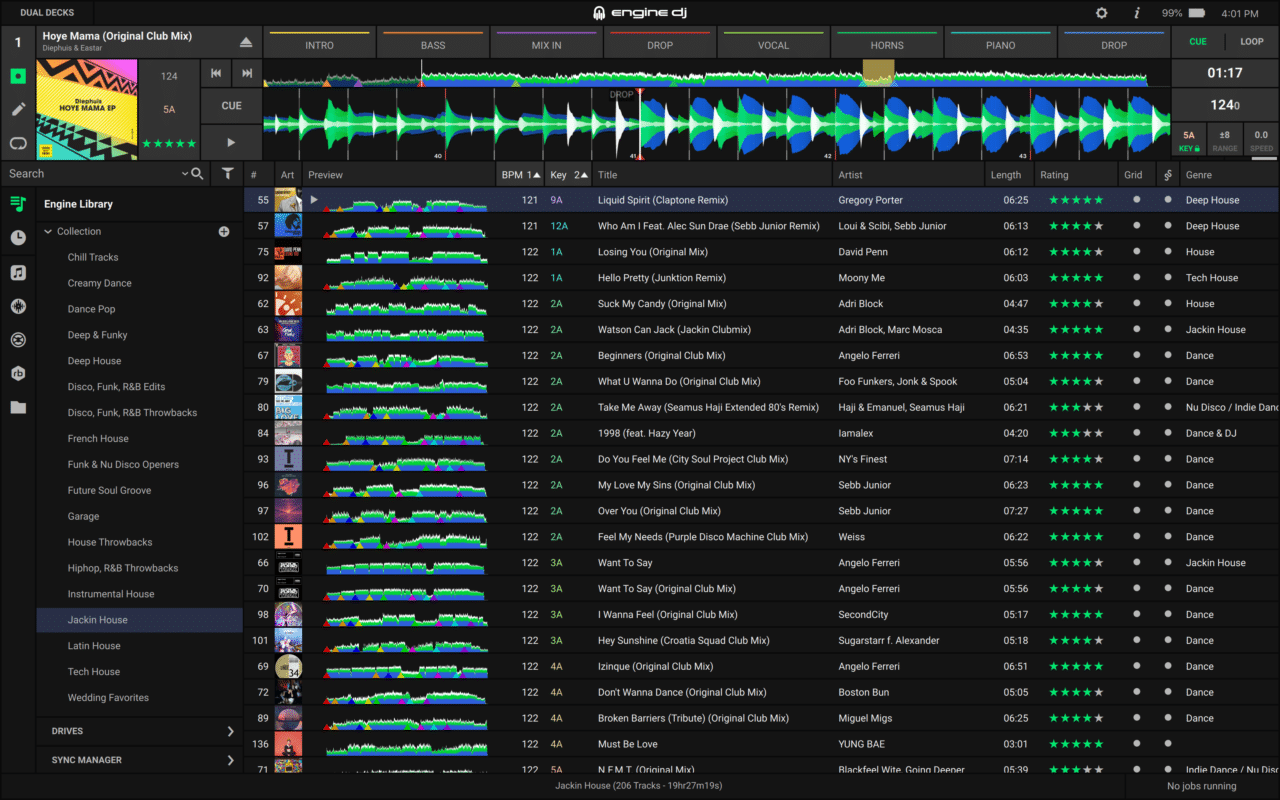
Task: Expand the DRIVES section
Action: (138, 731)
